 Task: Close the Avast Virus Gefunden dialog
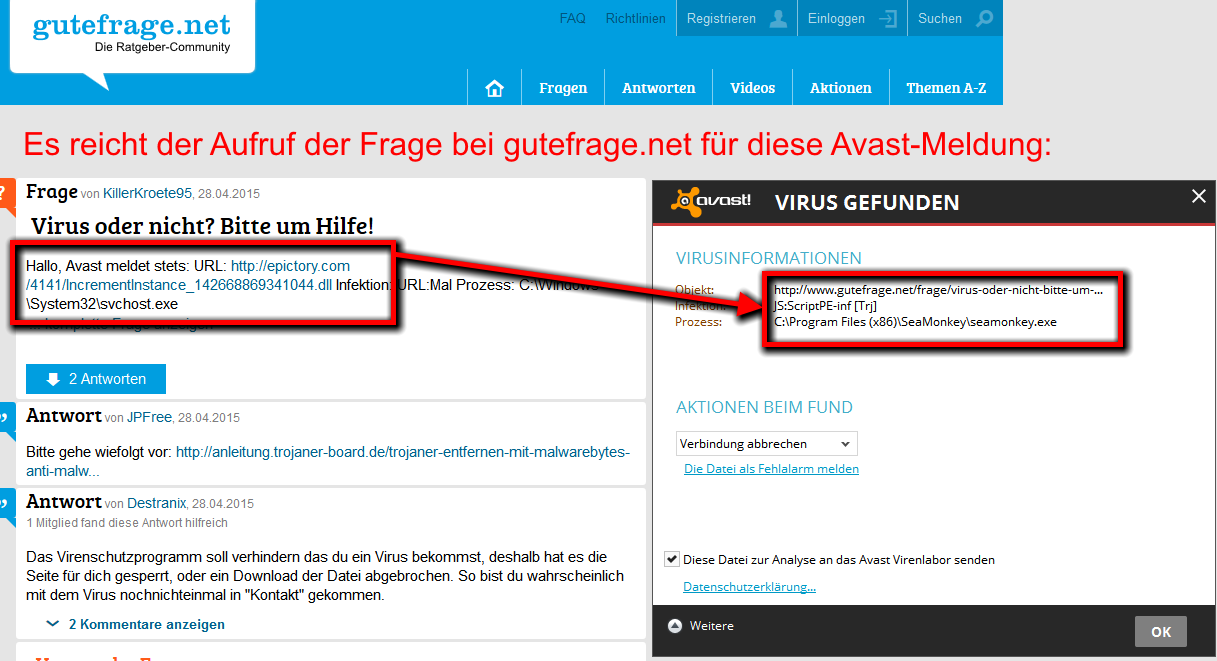(x=1199, y=197)
